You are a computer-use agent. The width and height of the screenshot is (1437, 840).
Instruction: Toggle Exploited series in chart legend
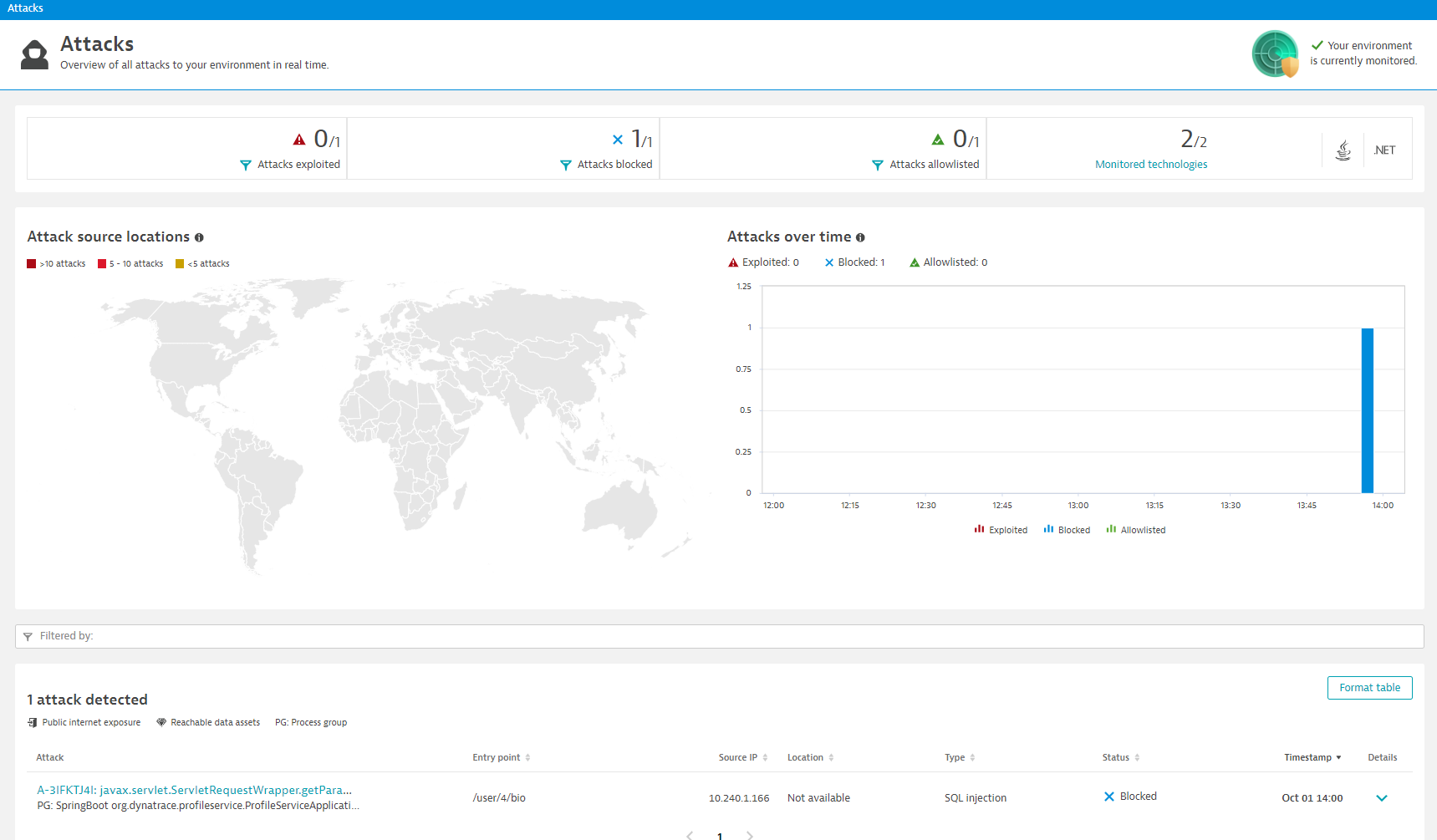coord(1001,530)
